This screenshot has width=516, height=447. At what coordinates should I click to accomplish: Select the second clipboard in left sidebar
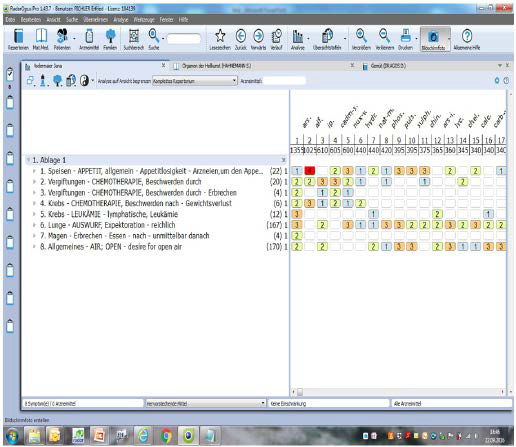point(10,102)
